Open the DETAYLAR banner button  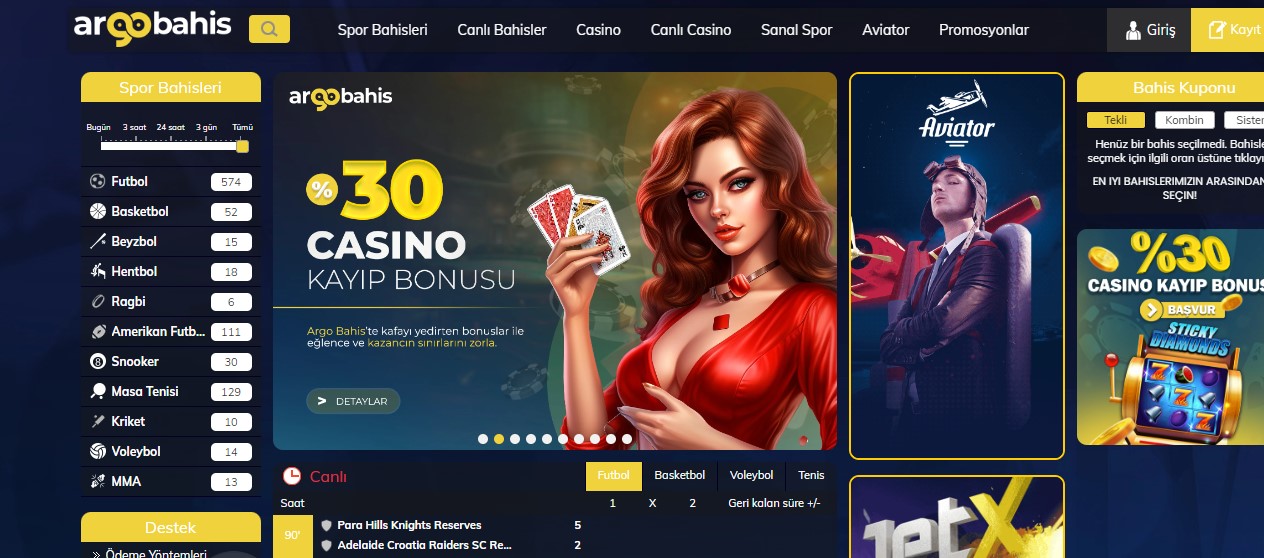[353, 401]
